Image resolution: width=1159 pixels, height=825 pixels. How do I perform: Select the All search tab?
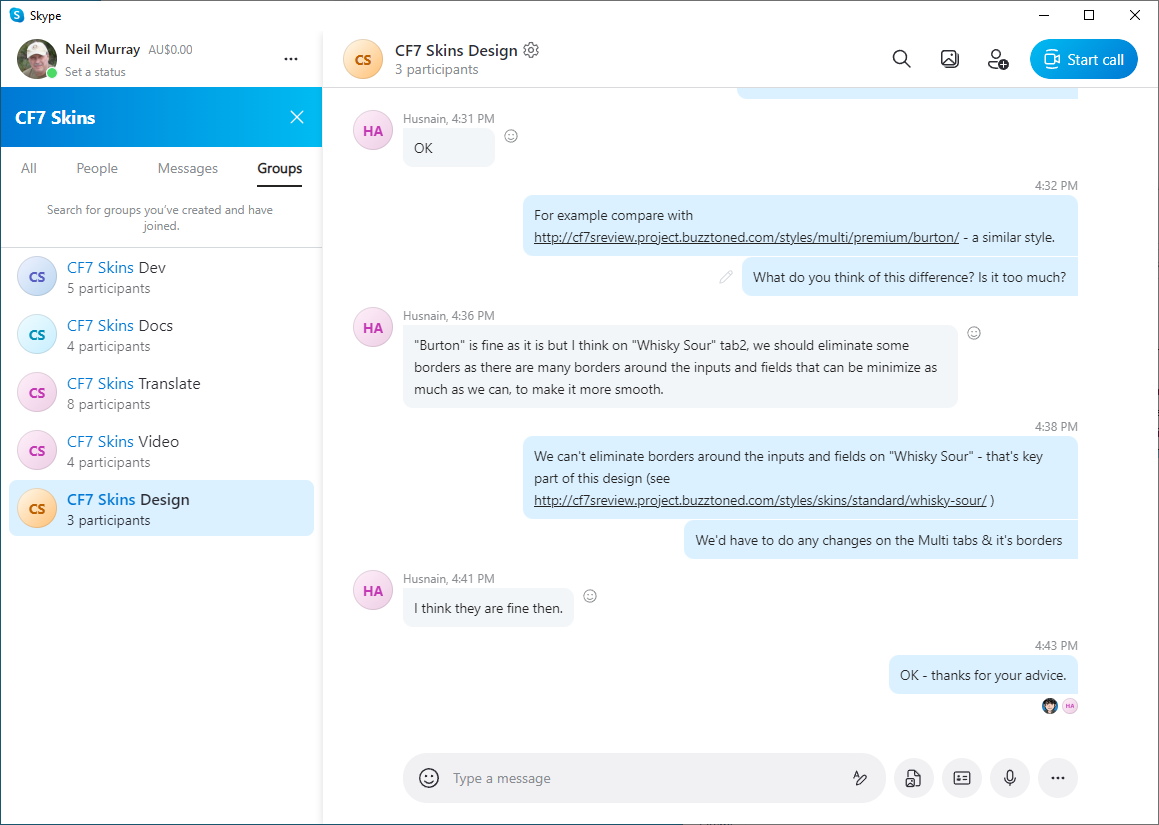29,168
